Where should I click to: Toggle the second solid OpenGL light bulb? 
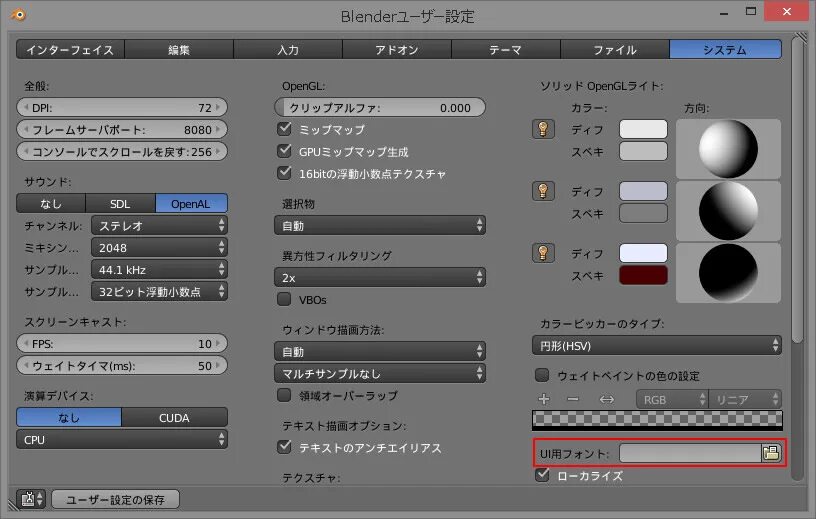pos(543,191)
